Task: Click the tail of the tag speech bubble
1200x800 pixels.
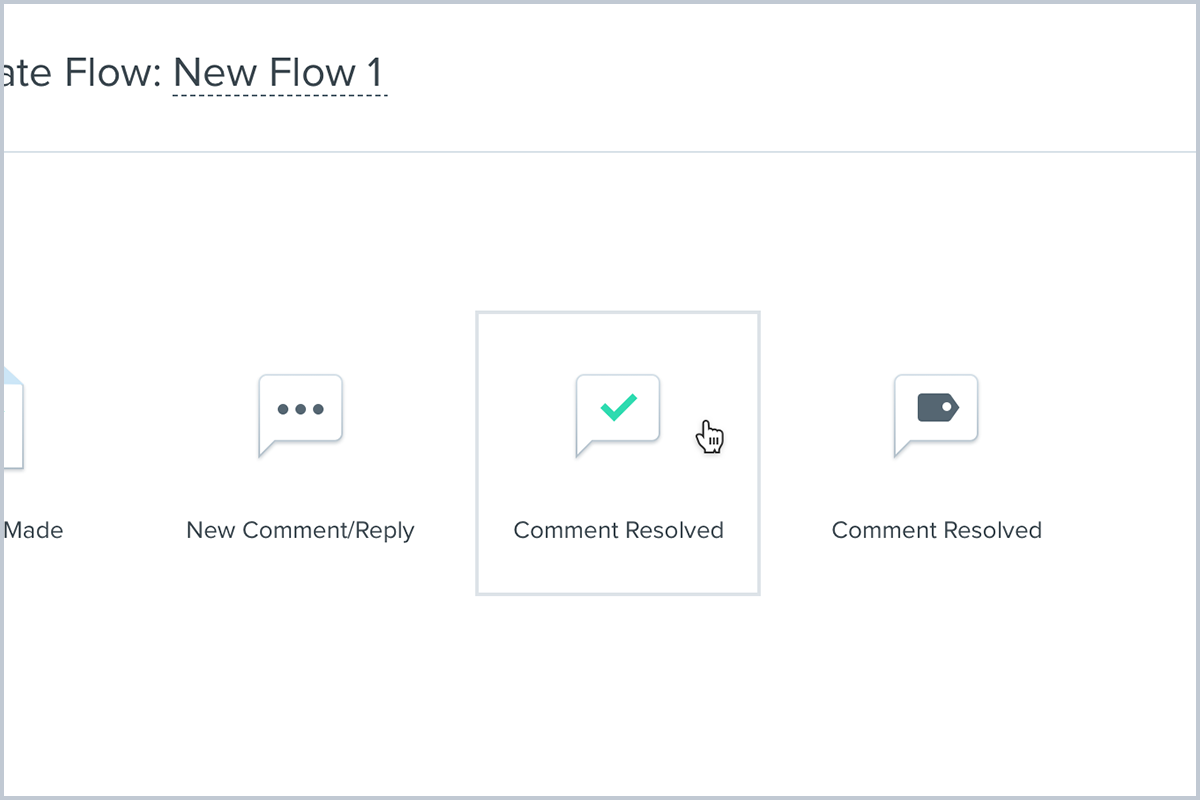Action: (899, 449)
